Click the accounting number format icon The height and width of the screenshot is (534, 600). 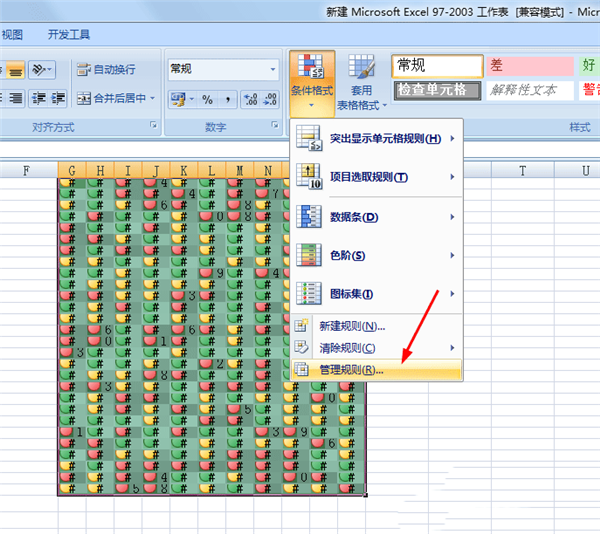[183, 100]
